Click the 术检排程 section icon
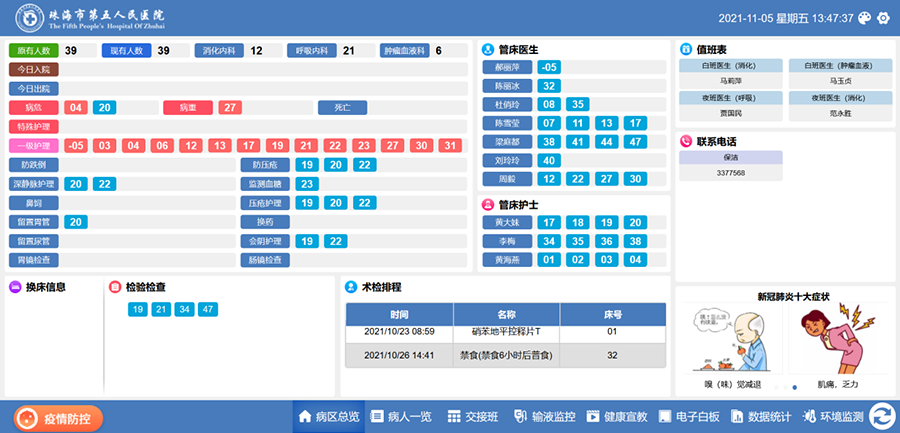Image resolution: width=900 pixels, height=433 pixels. (x=351, y=287)
